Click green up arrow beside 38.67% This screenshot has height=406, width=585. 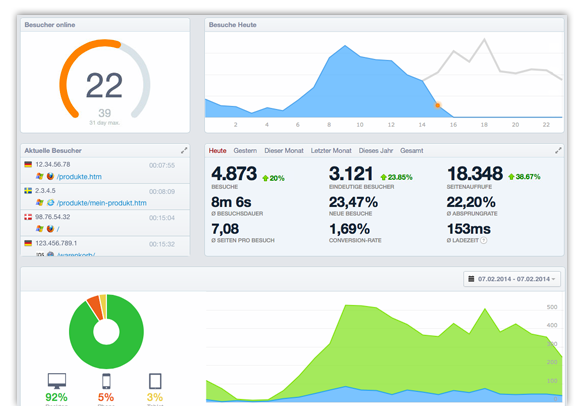pyautogui.click(x=511, y=177)
